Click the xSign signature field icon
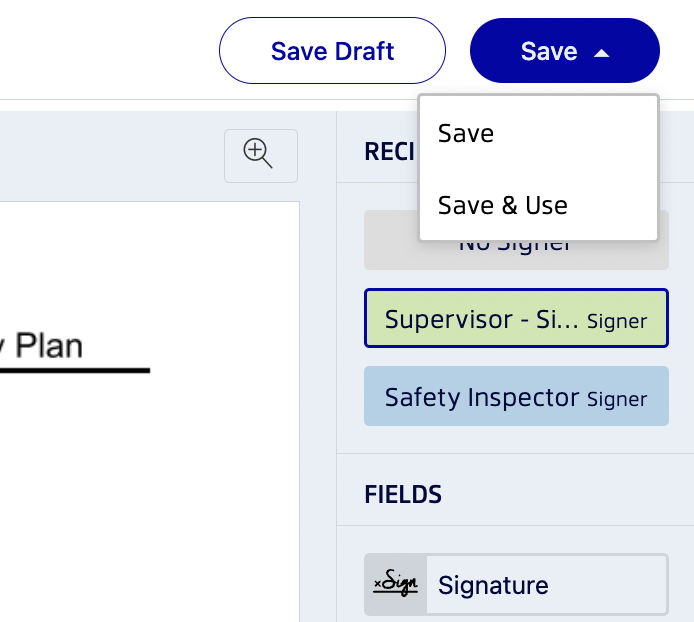The image size is (694, 622). pos(395,584)
